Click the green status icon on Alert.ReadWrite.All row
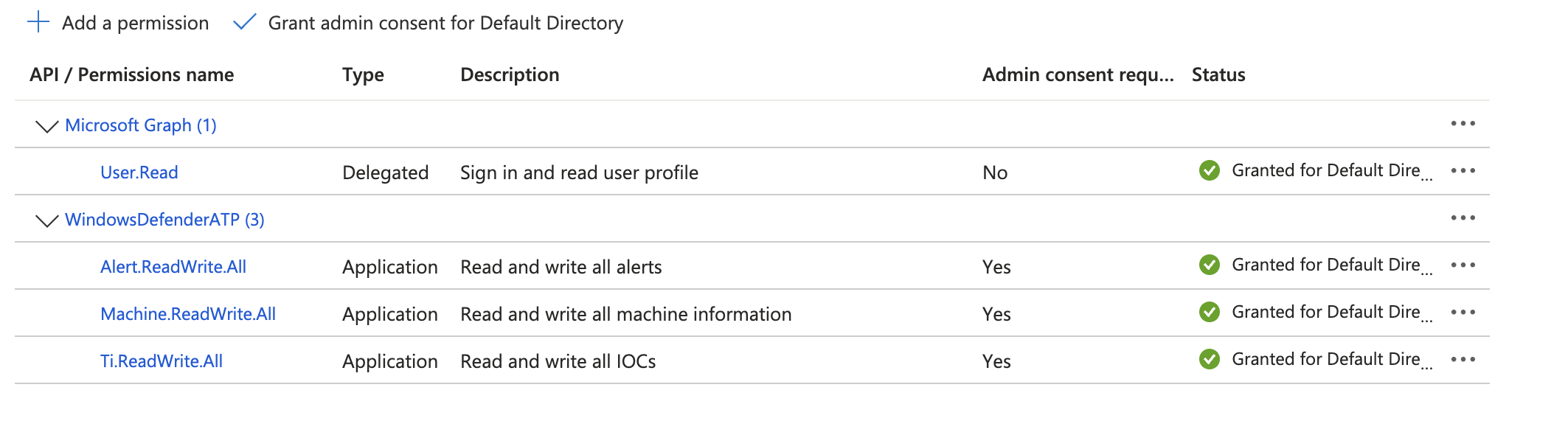Screen dimensions: 1568x435 1208,265
